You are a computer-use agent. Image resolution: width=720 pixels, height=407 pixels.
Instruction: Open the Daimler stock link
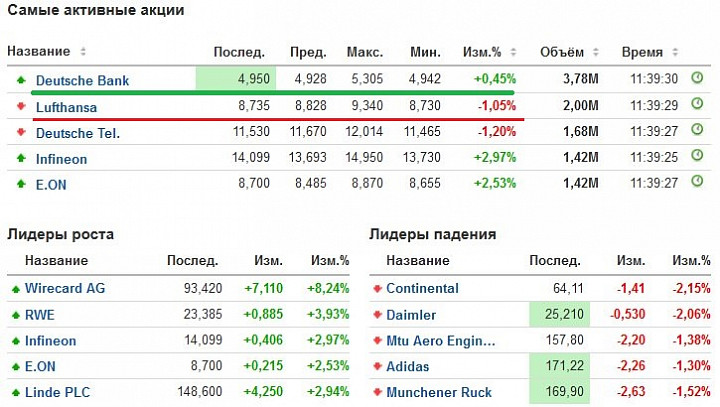(411, 315)
